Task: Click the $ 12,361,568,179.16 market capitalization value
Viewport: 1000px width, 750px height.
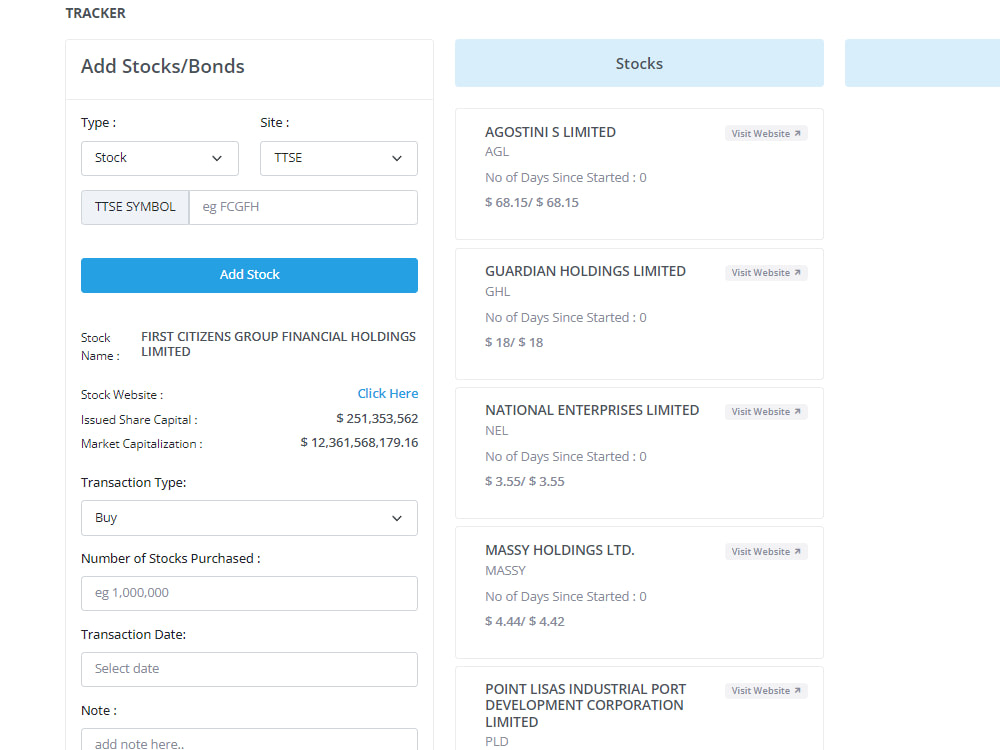Action: point(359,443)
